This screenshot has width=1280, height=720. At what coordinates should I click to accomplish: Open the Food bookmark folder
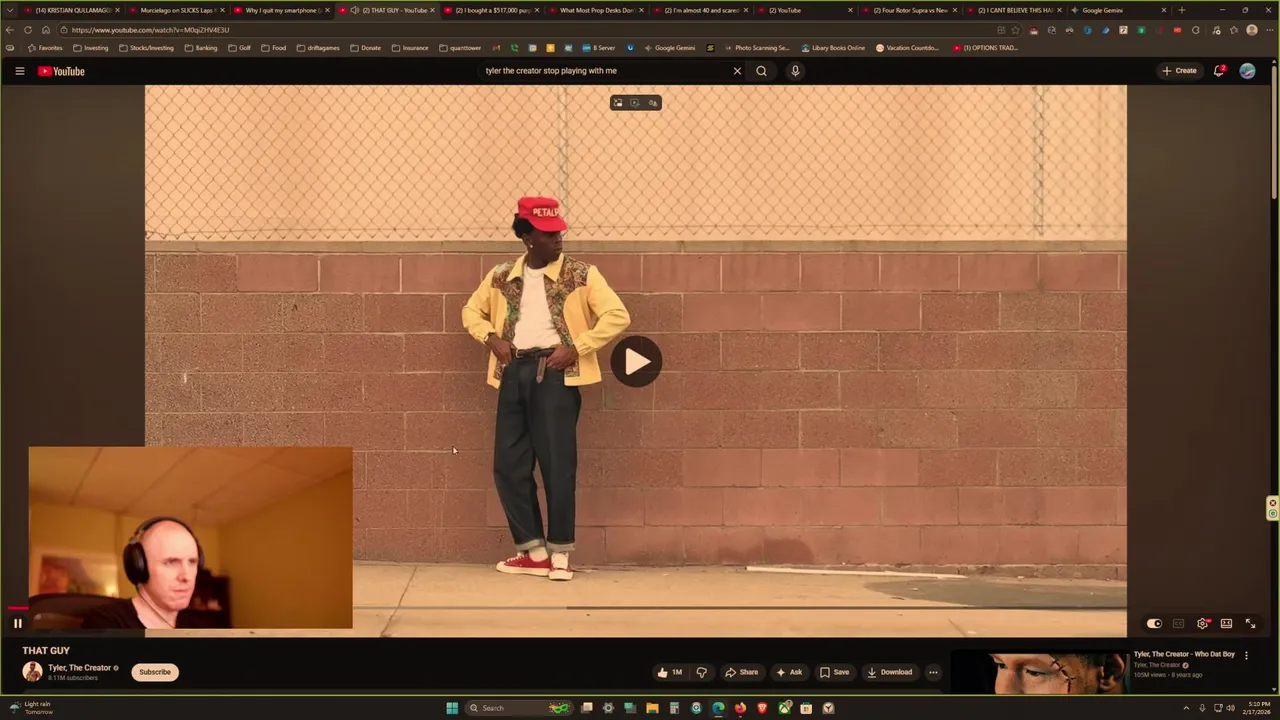(273, 48)
